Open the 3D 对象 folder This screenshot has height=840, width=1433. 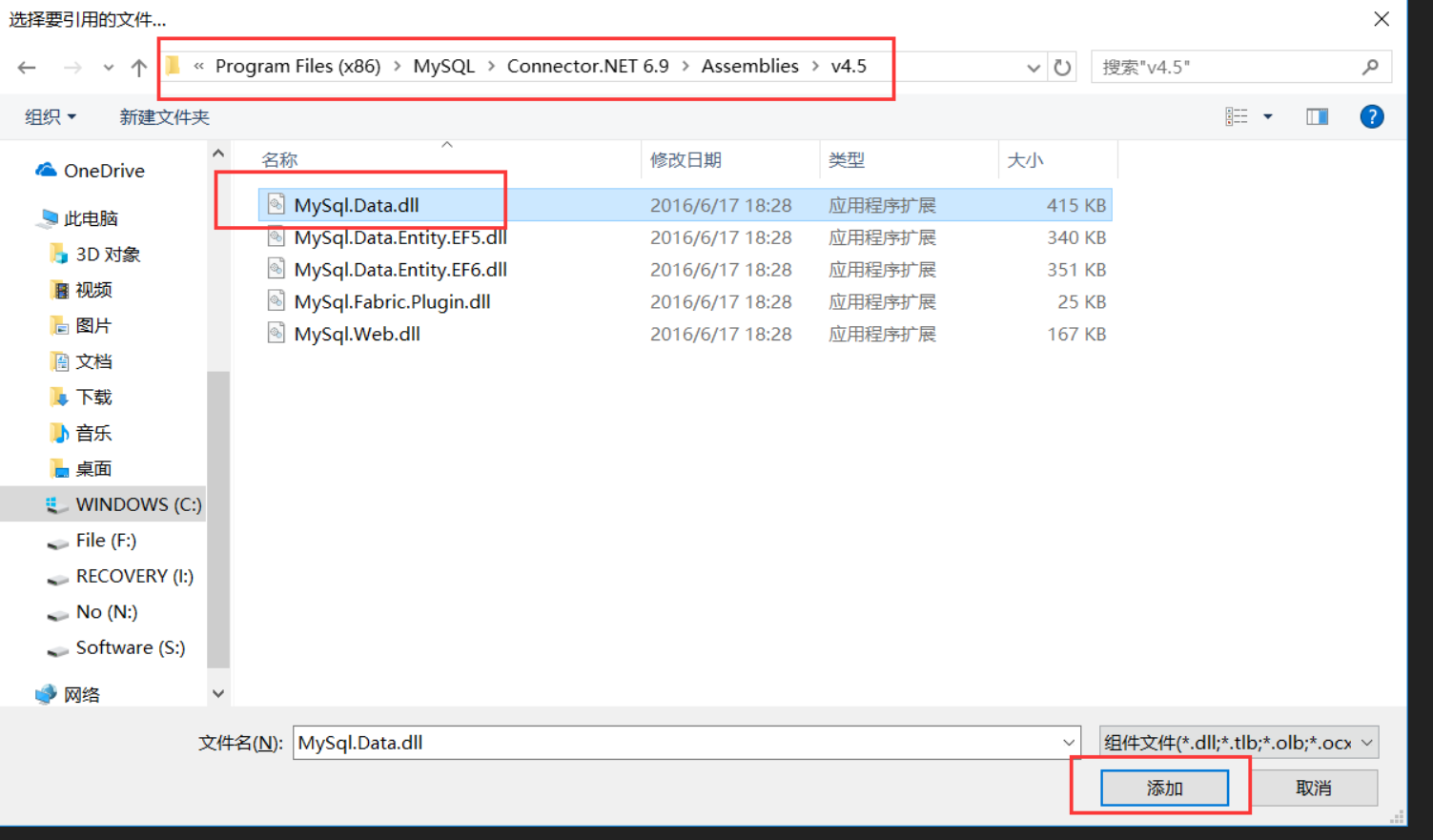pos(108,255)
